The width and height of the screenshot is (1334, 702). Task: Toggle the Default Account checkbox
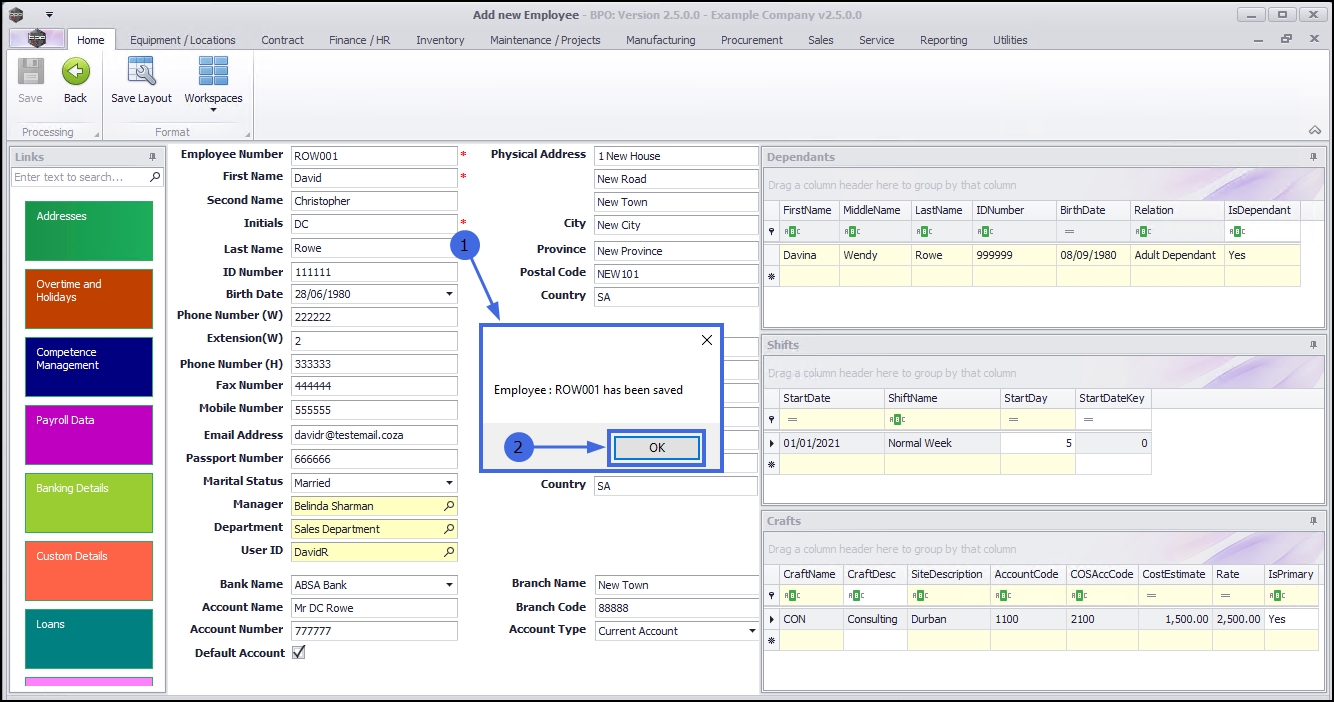298,653
